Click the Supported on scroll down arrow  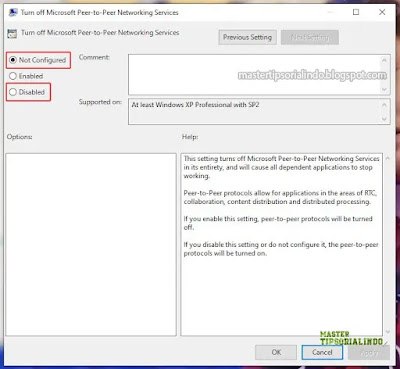(x=384, y=119)
